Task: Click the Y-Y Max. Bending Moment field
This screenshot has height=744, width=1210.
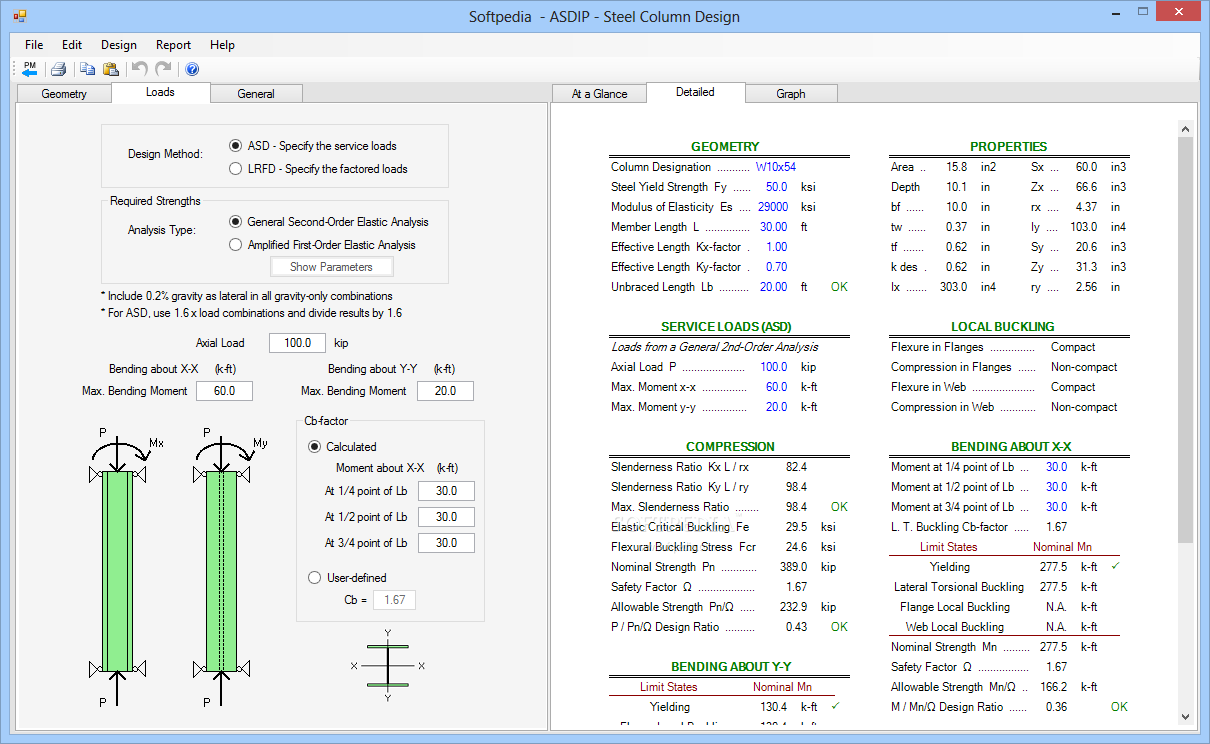Action: coord(445,391)
